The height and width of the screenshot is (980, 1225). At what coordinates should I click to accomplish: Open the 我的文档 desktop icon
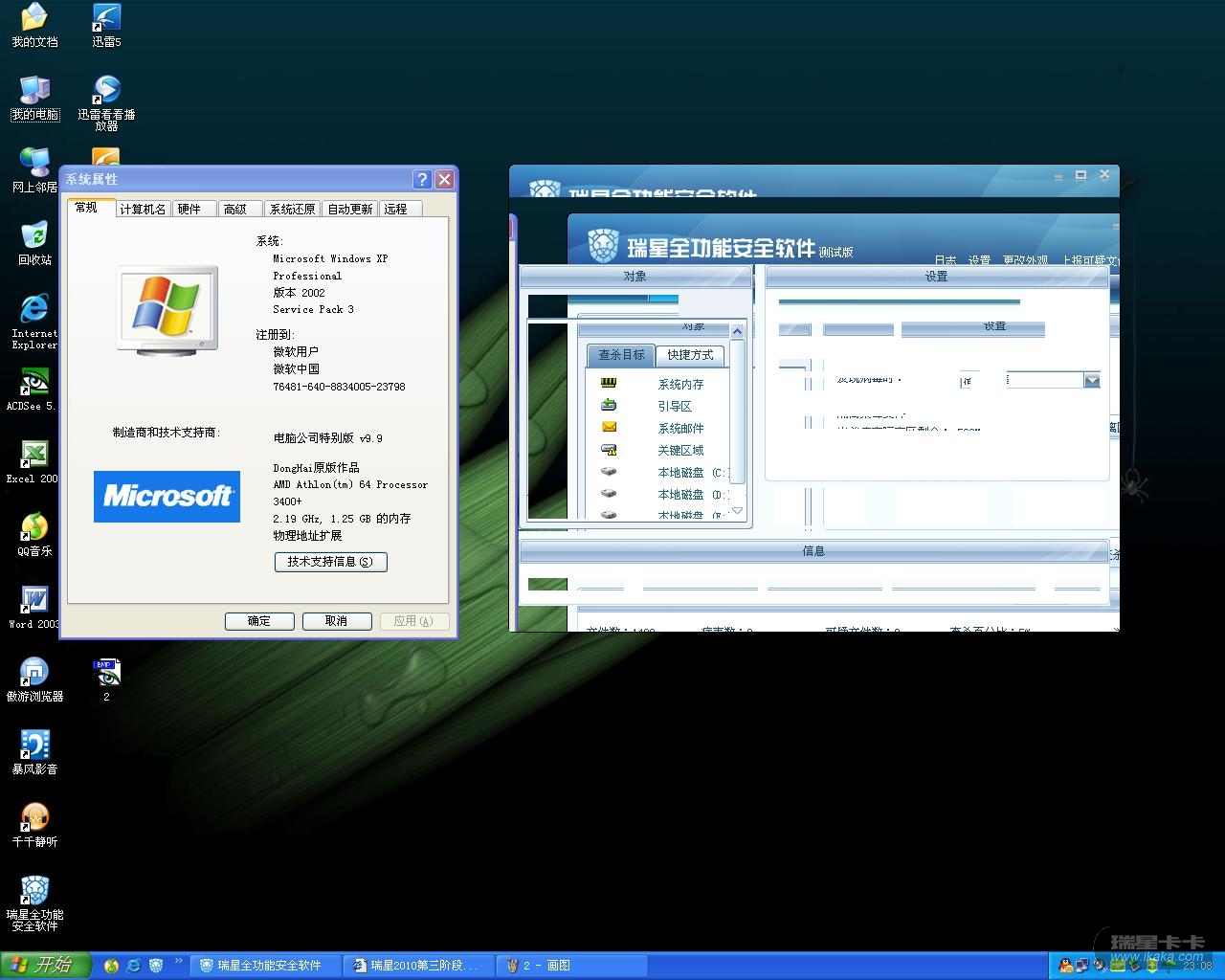click(x=34, y=25)
